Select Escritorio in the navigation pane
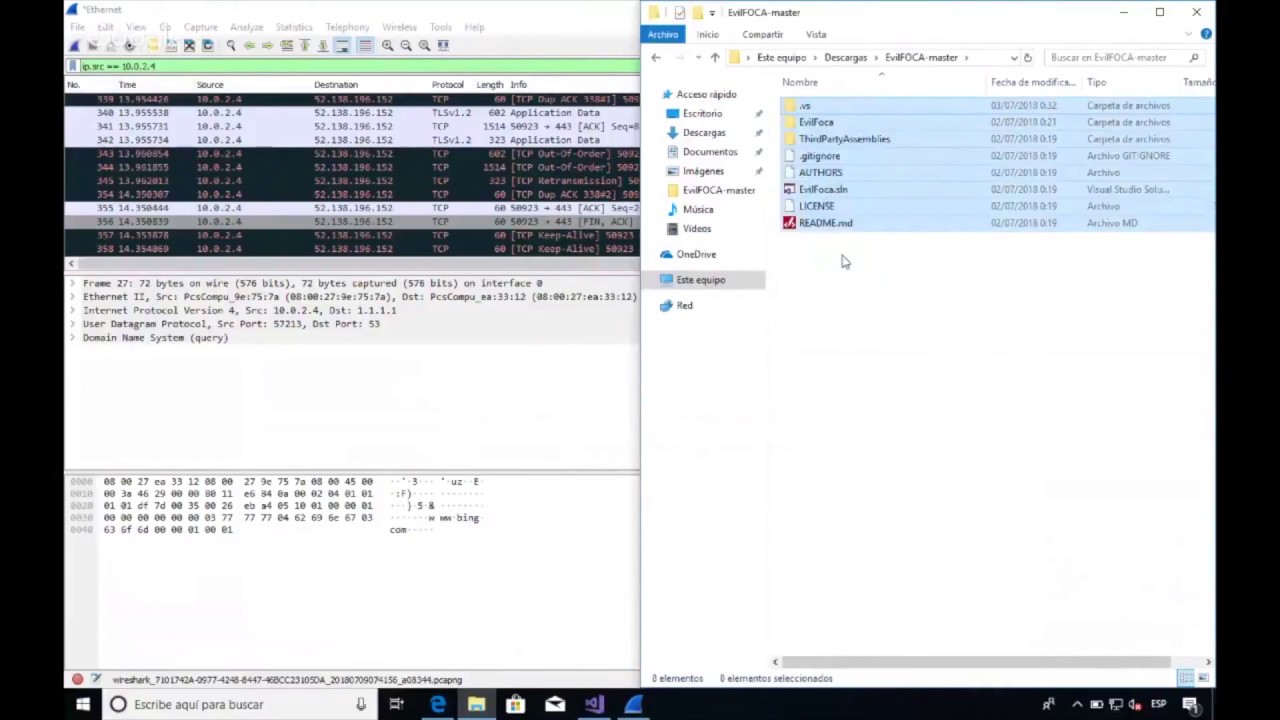The width and height of the screenshot is (1280, 720). point(702,113)
